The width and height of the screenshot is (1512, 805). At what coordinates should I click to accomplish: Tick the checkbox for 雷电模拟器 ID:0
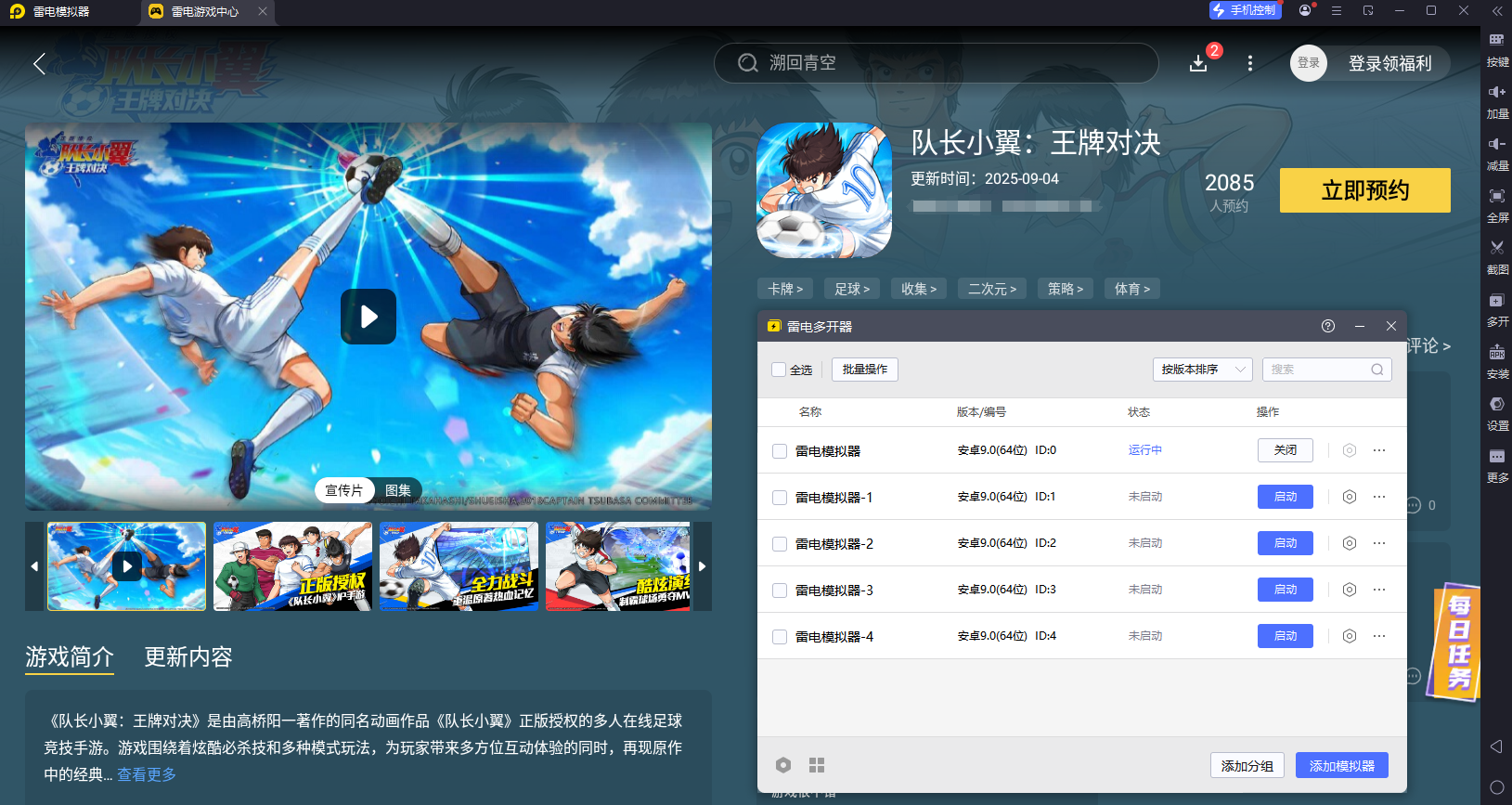pyautogui.click(x=780, y=451)
